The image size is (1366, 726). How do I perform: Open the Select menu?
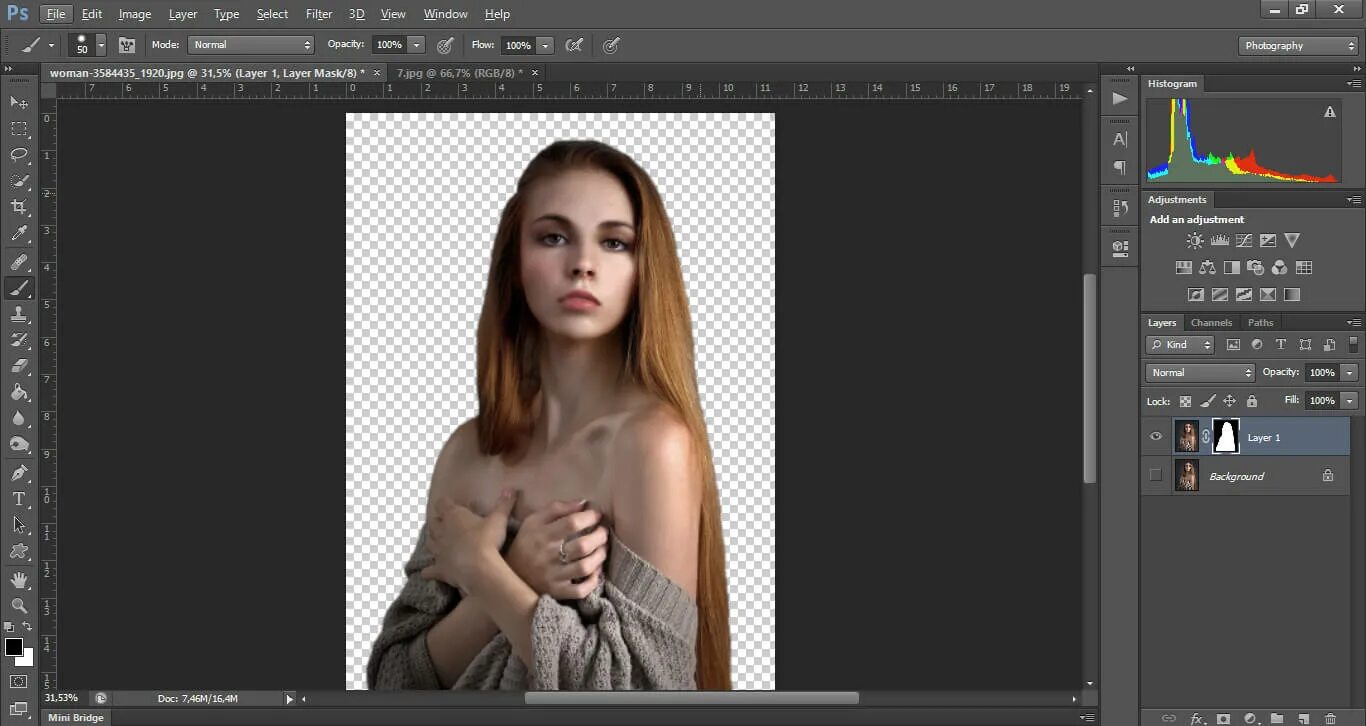(272, 14)
